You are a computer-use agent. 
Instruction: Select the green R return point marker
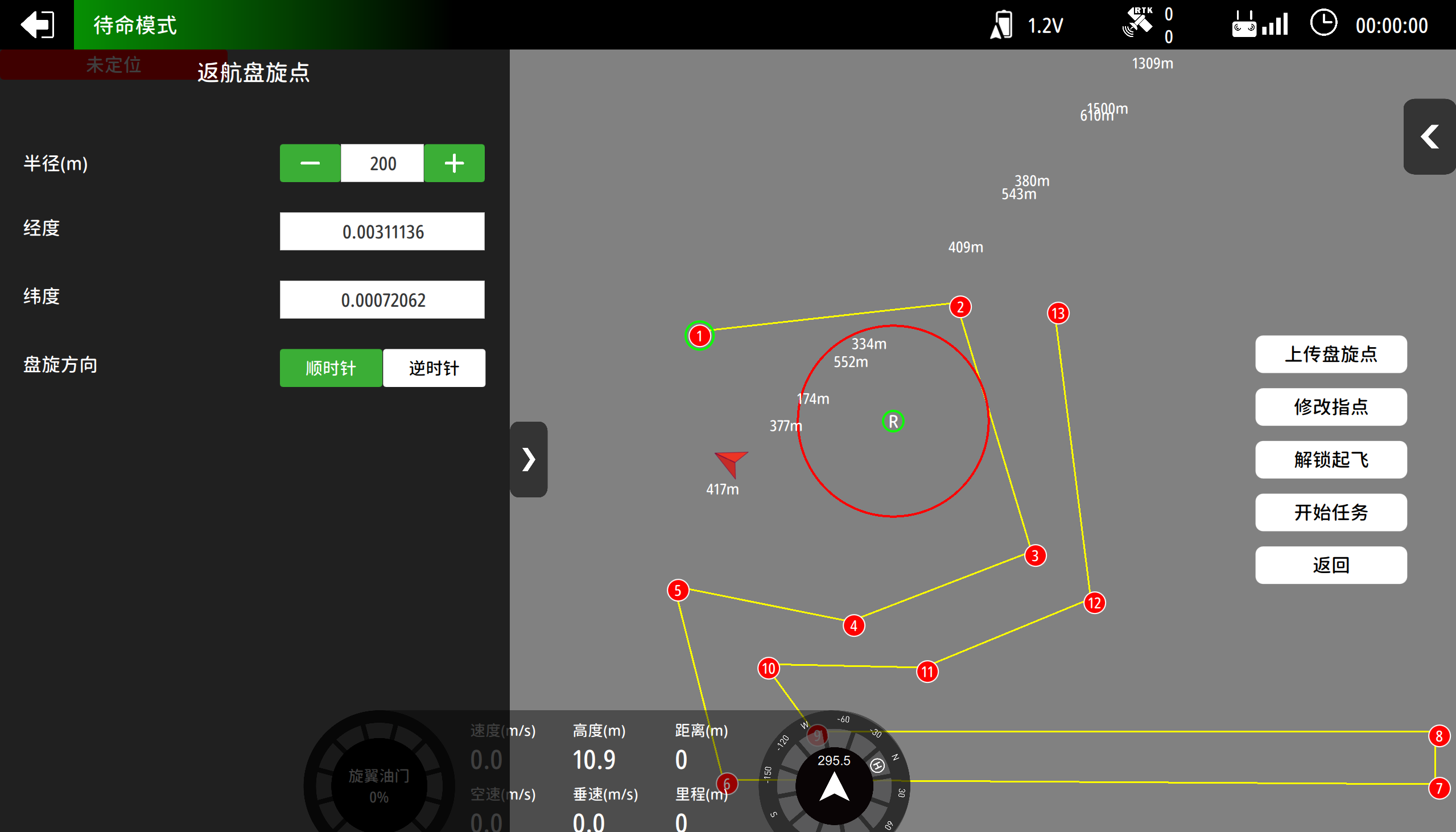(893, 422)
